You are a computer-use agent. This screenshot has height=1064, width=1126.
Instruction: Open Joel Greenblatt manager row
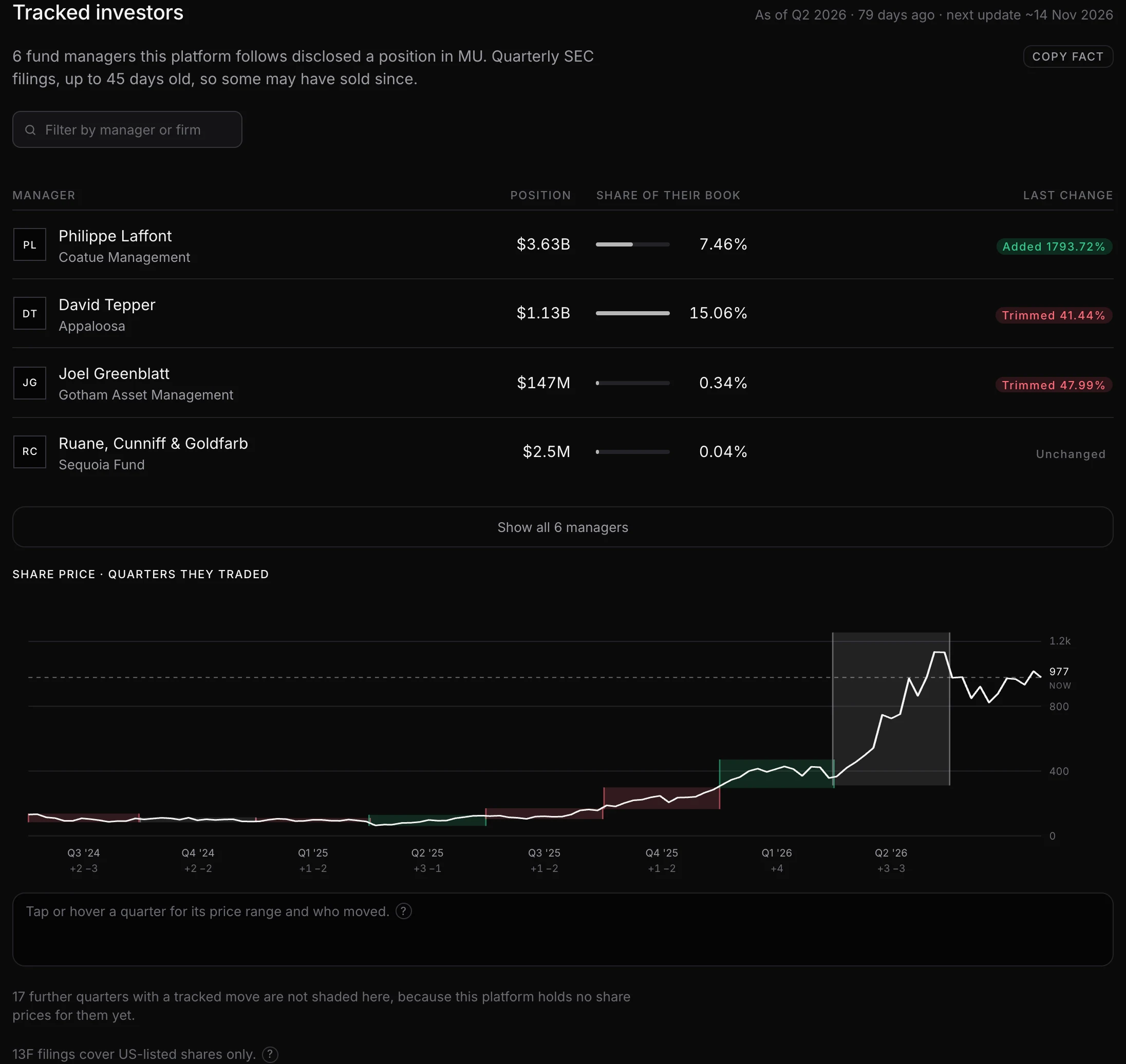pyautogui.click(x=562, y=383)
